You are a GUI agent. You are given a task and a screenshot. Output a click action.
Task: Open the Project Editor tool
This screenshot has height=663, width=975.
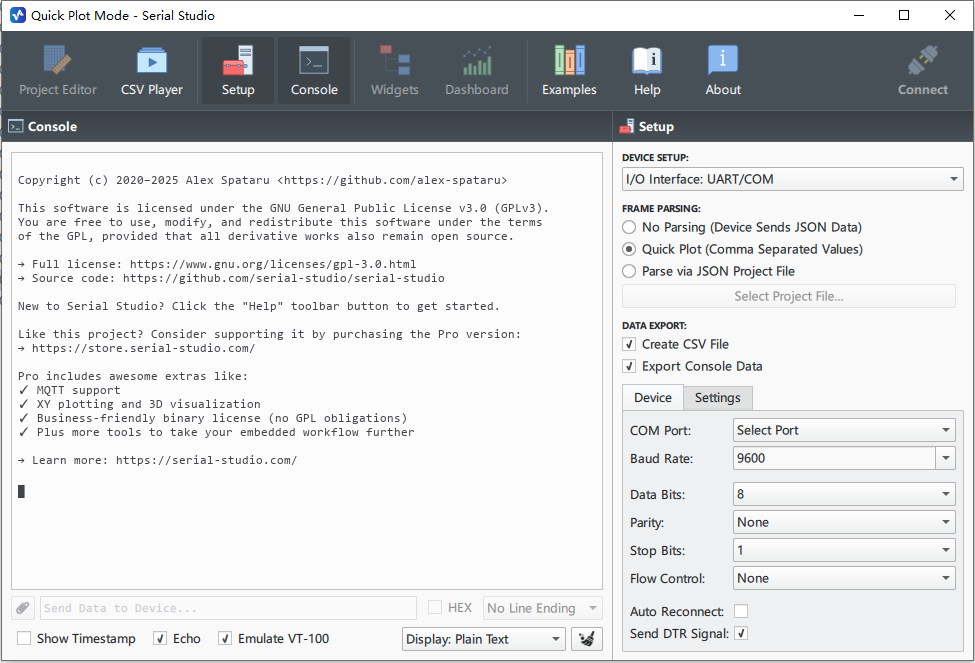[x=58, y=71]
